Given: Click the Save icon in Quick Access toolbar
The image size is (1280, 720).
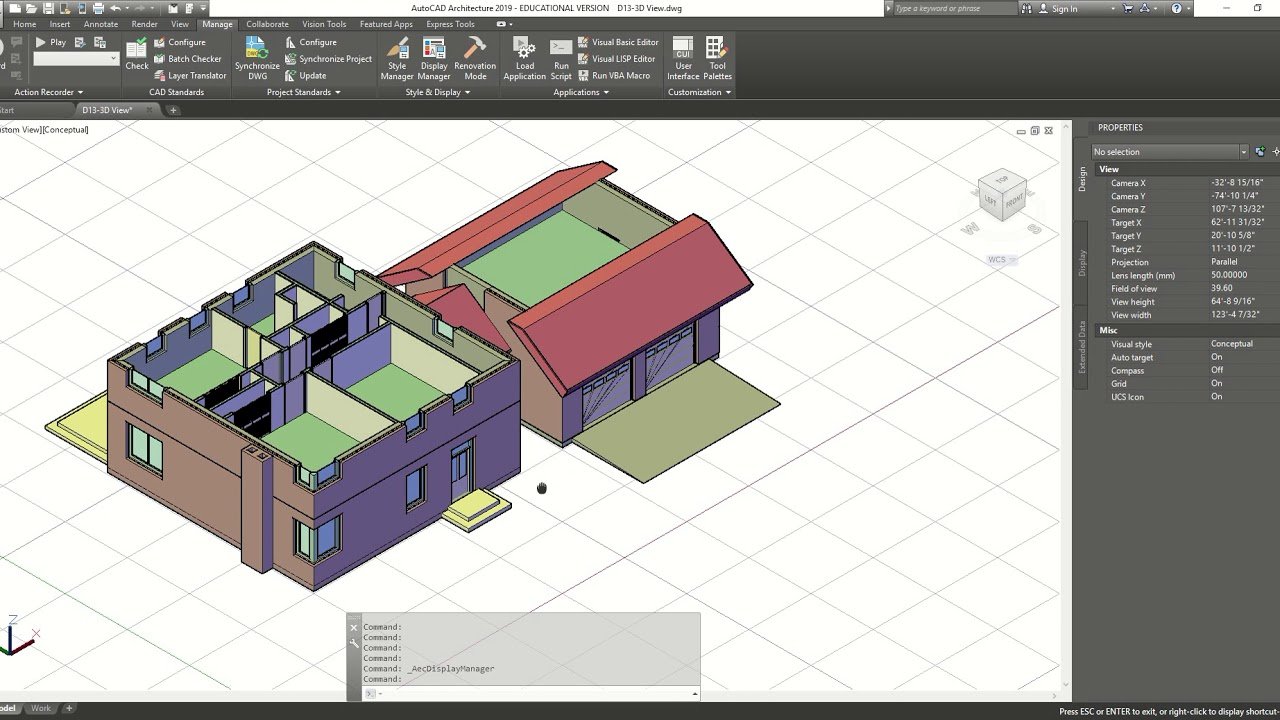Looking at the screenshot, I should point(48,8).
